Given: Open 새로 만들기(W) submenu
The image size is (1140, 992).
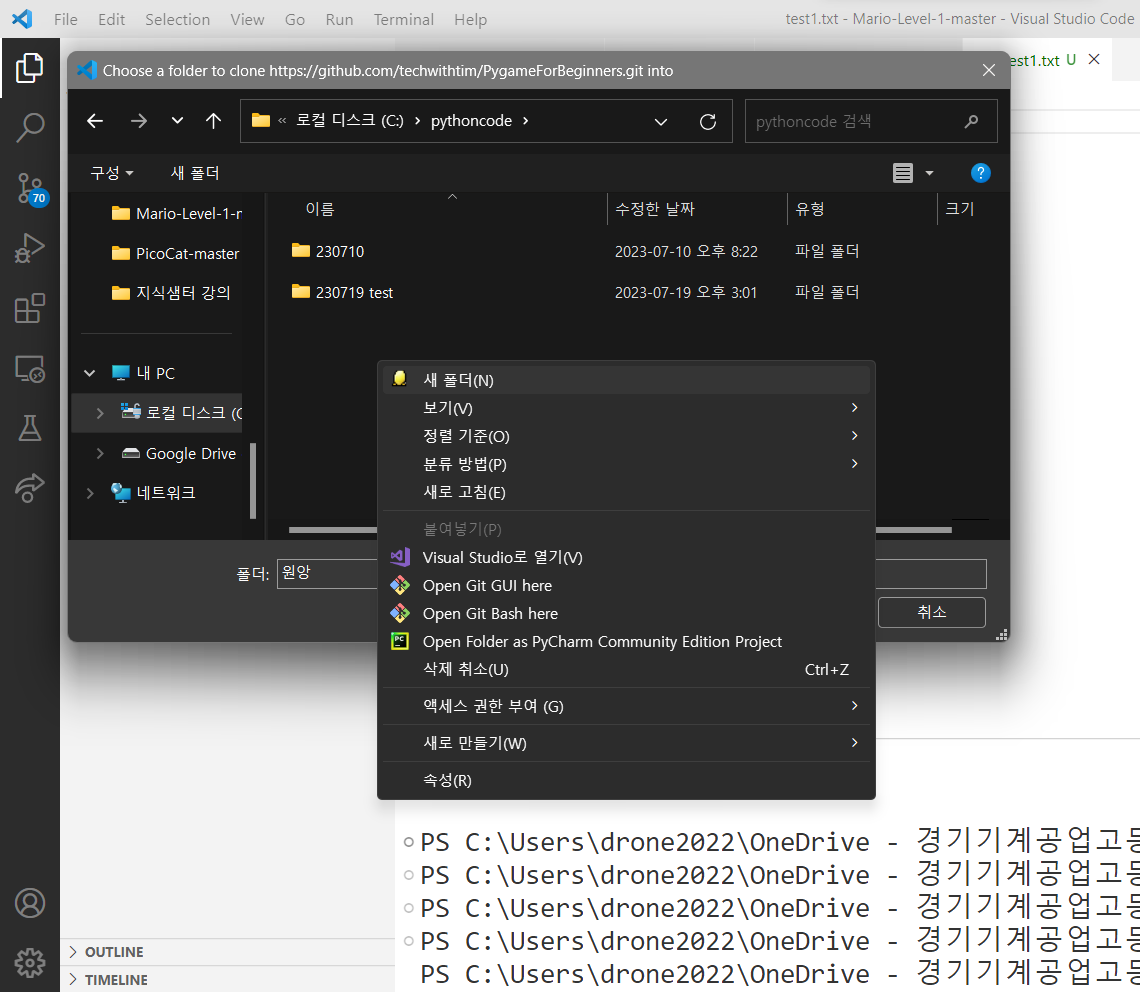Looking at the screenshot, I should tap(627, 743).
